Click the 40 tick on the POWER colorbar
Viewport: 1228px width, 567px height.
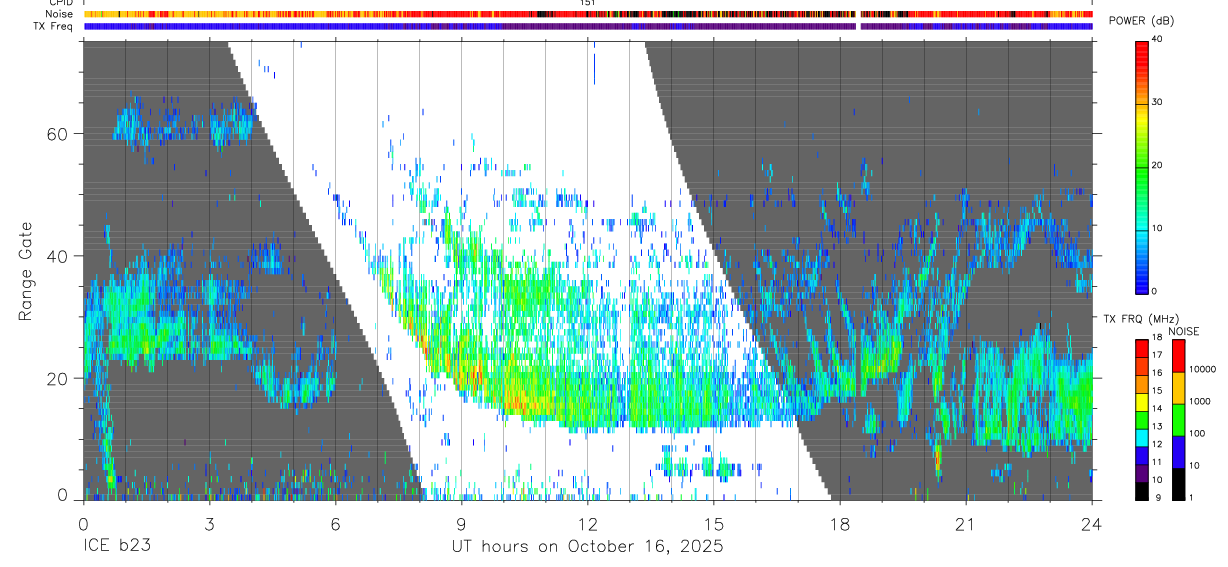pyautogui.click(x=1158, y=39)
